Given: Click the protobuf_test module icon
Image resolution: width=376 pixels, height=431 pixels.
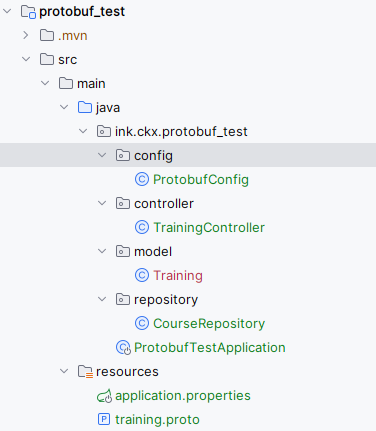Looking at the screenshot, I should click(x=28, y=11).
